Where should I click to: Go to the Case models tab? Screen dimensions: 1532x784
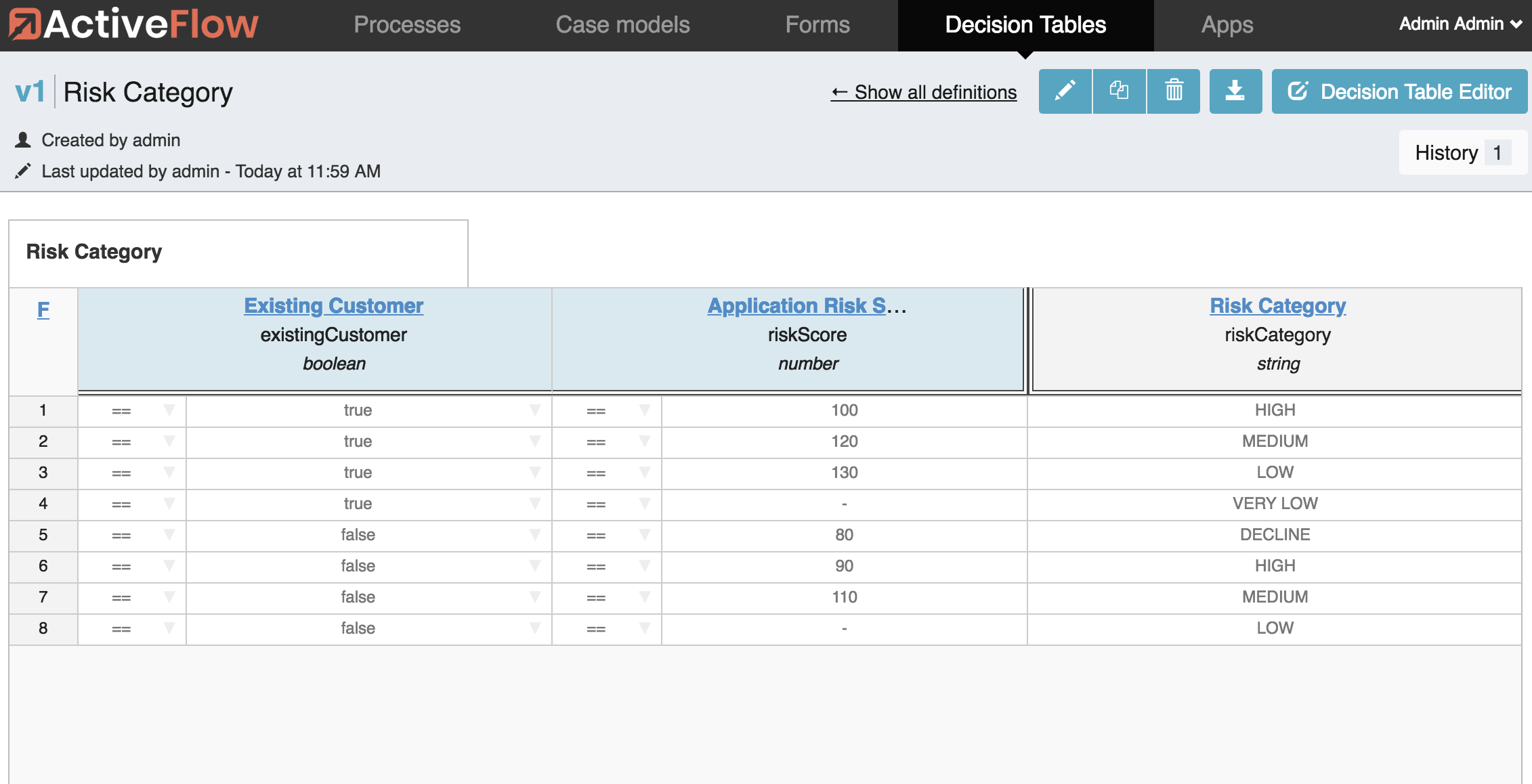pos(622,25)
